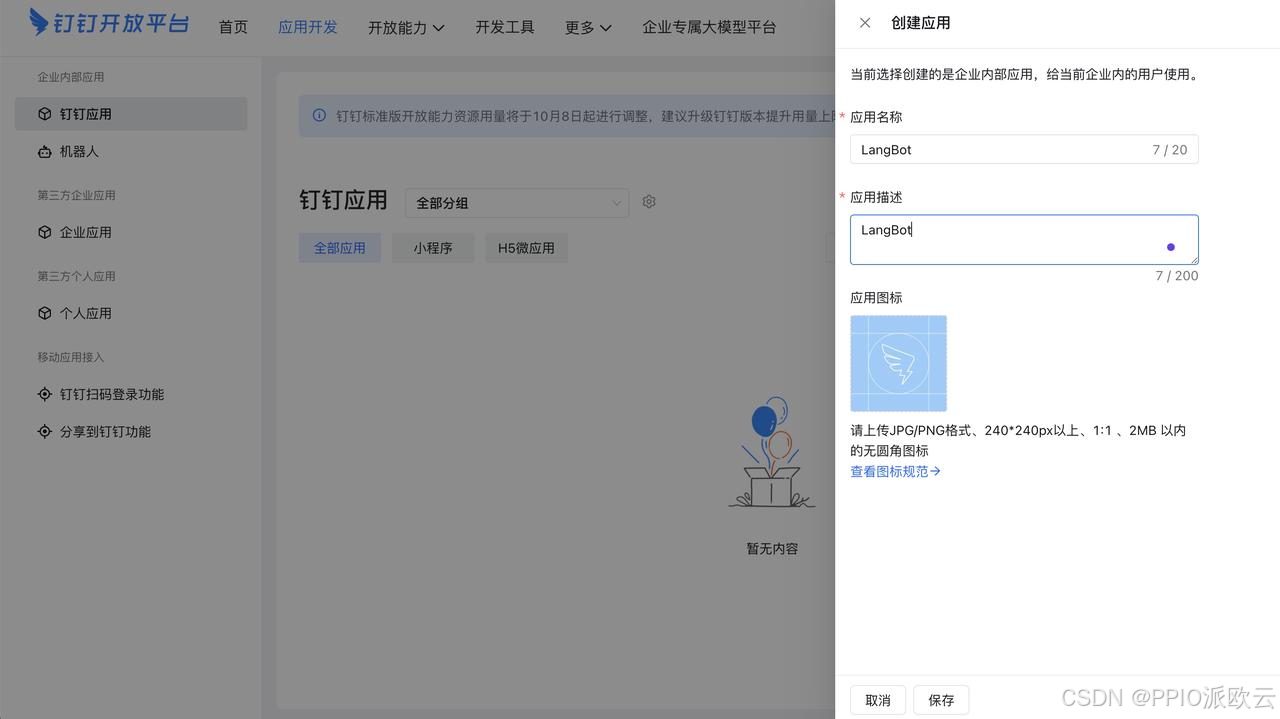Close the 创建应用 dialog

click(x=864, y=22)
